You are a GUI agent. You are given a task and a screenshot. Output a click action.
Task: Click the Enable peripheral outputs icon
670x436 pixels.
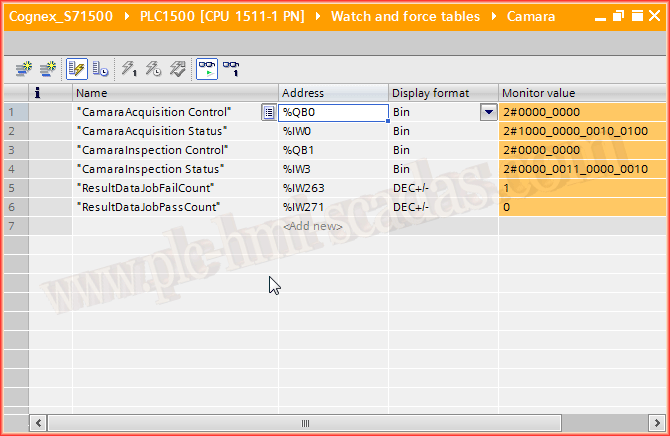click(x=177, y=68)
